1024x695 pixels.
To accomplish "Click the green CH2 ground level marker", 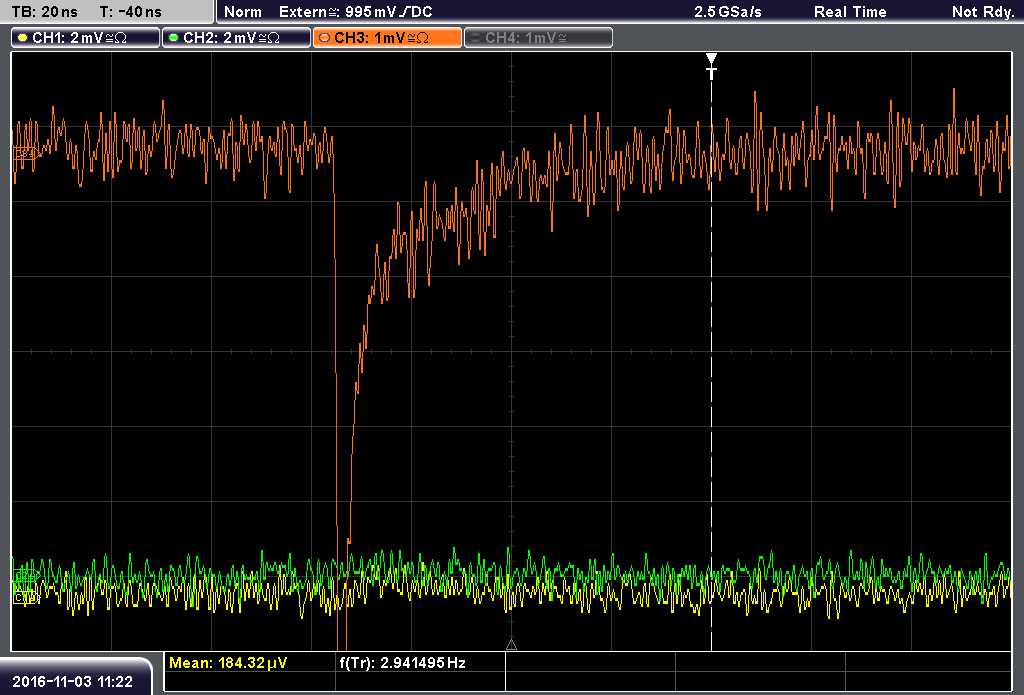I will tap(25, 575).
